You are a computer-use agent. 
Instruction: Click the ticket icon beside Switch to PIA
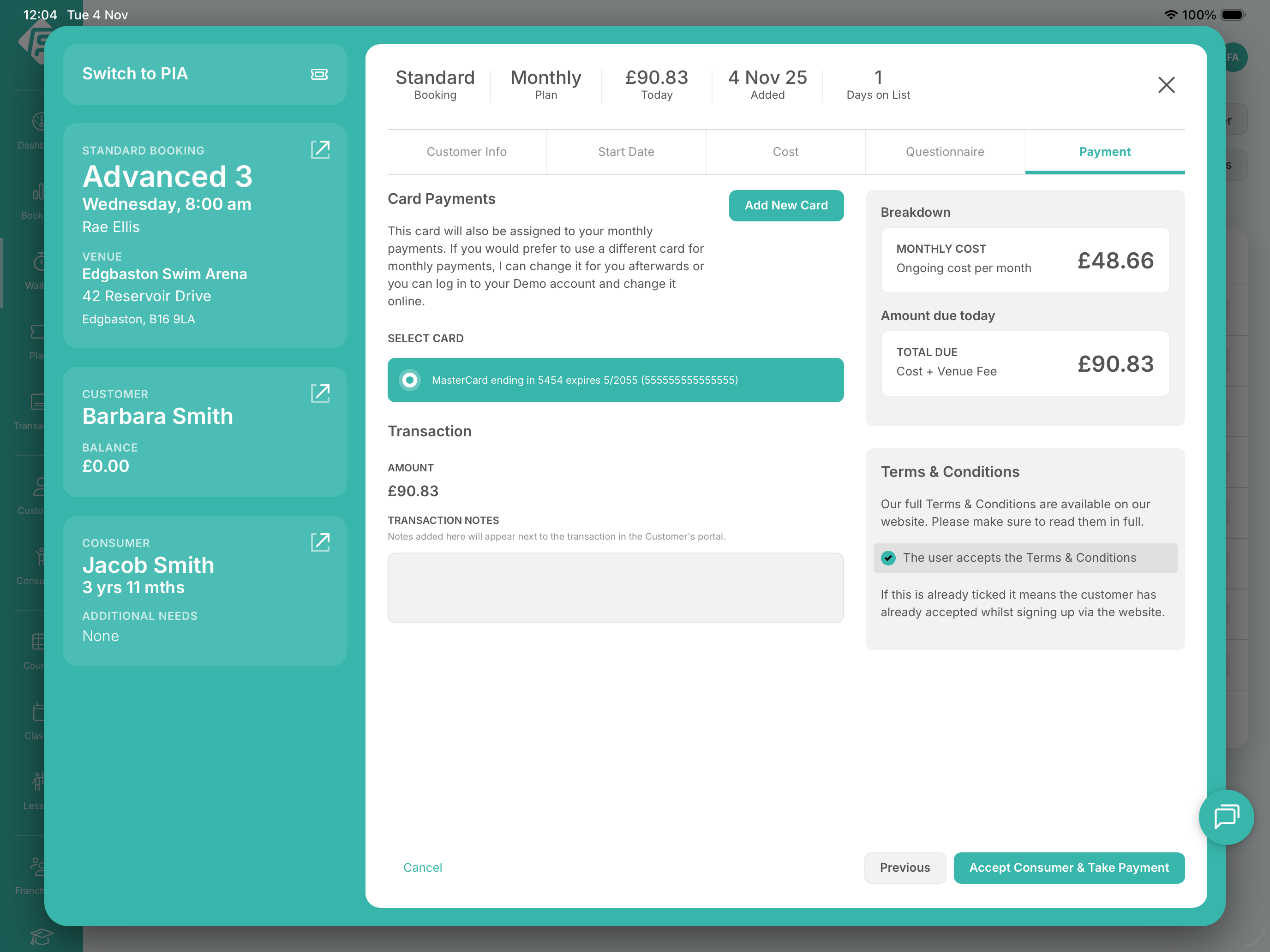(319, 74)
